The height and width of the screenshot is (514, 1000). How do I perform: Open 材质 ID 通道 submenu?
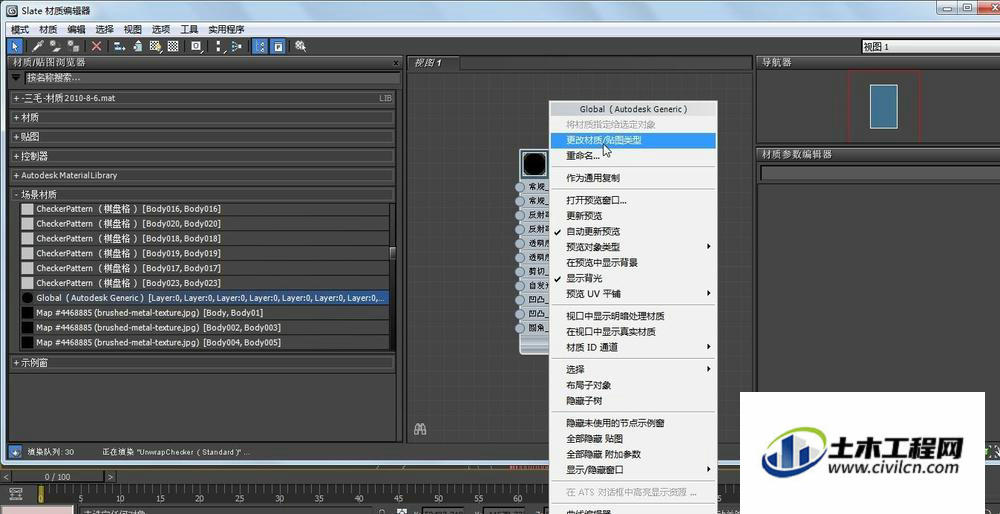(633, 347)
